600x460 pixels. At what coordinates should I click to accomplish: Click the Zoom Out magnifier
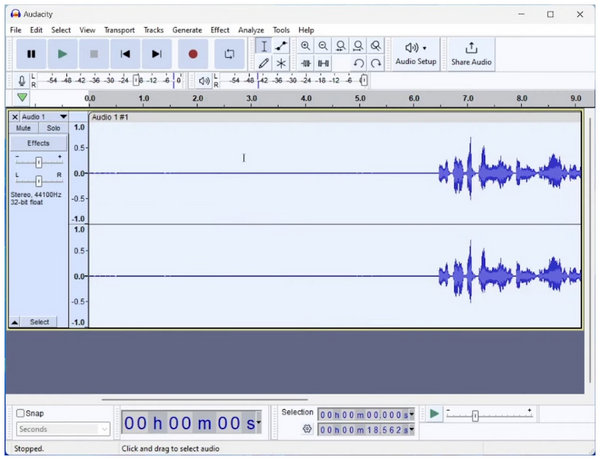point(323,46)
